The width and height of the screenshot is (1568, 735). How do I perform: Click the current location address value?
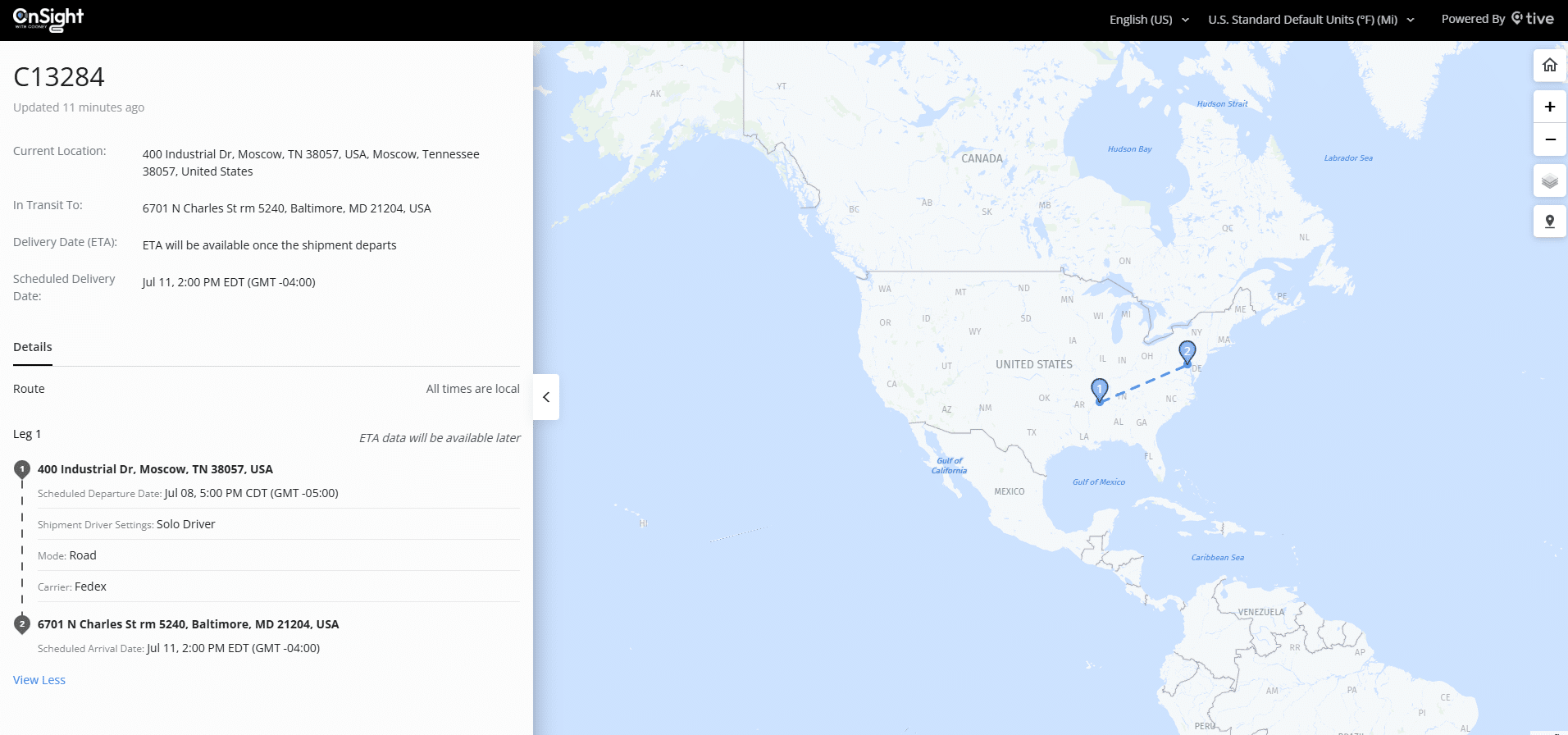click(x=311, y=162)
